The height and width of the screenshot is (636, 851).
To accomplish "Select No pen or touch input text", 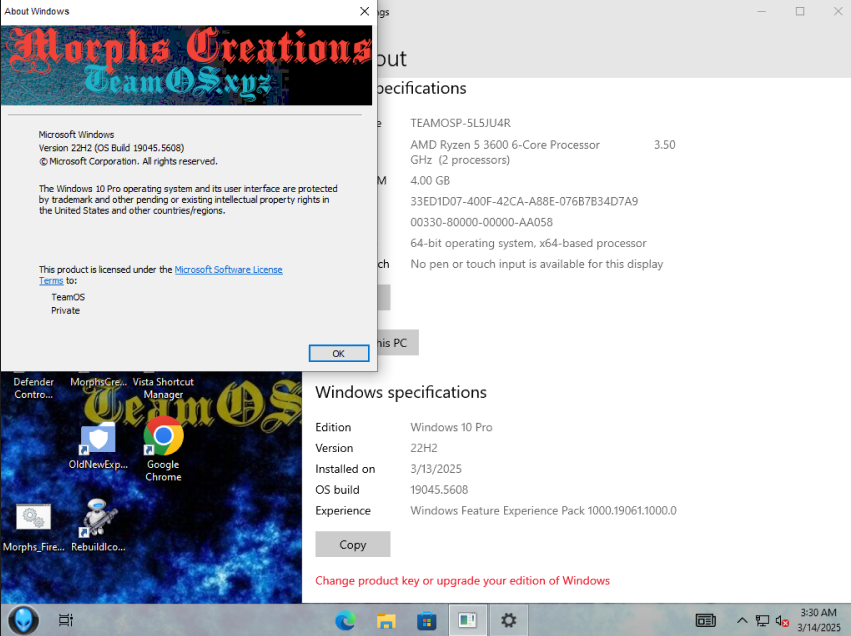I will [x=537, y=264].
